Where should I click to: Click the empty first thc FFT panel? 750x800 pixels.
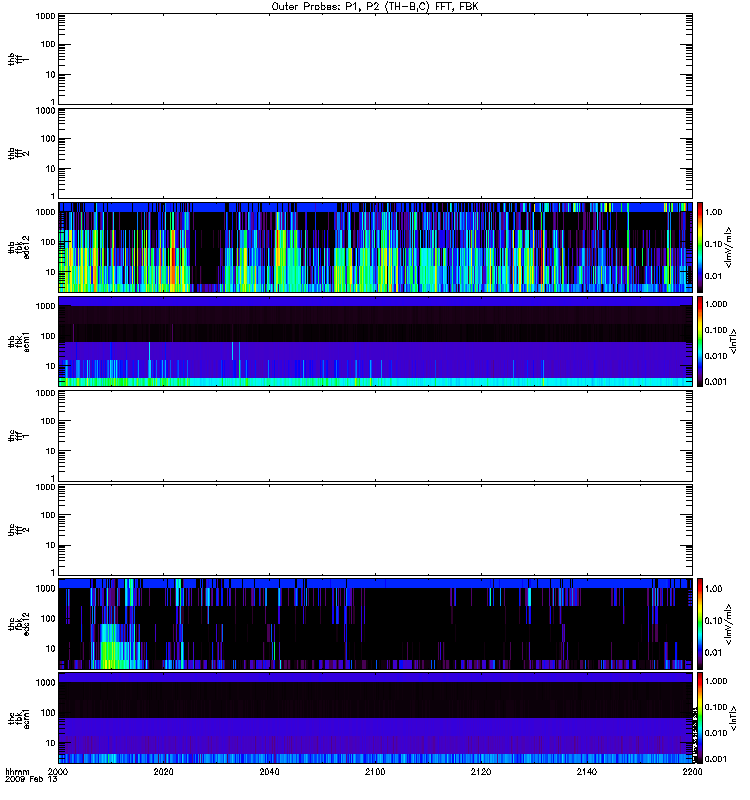(374, 434)
